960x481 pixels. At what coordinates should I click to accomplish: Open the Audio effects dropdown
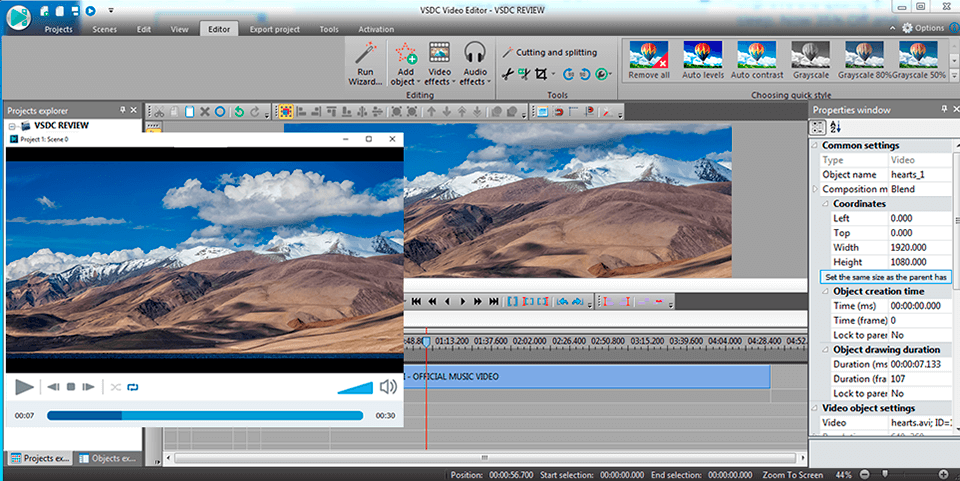pos(474,64)
